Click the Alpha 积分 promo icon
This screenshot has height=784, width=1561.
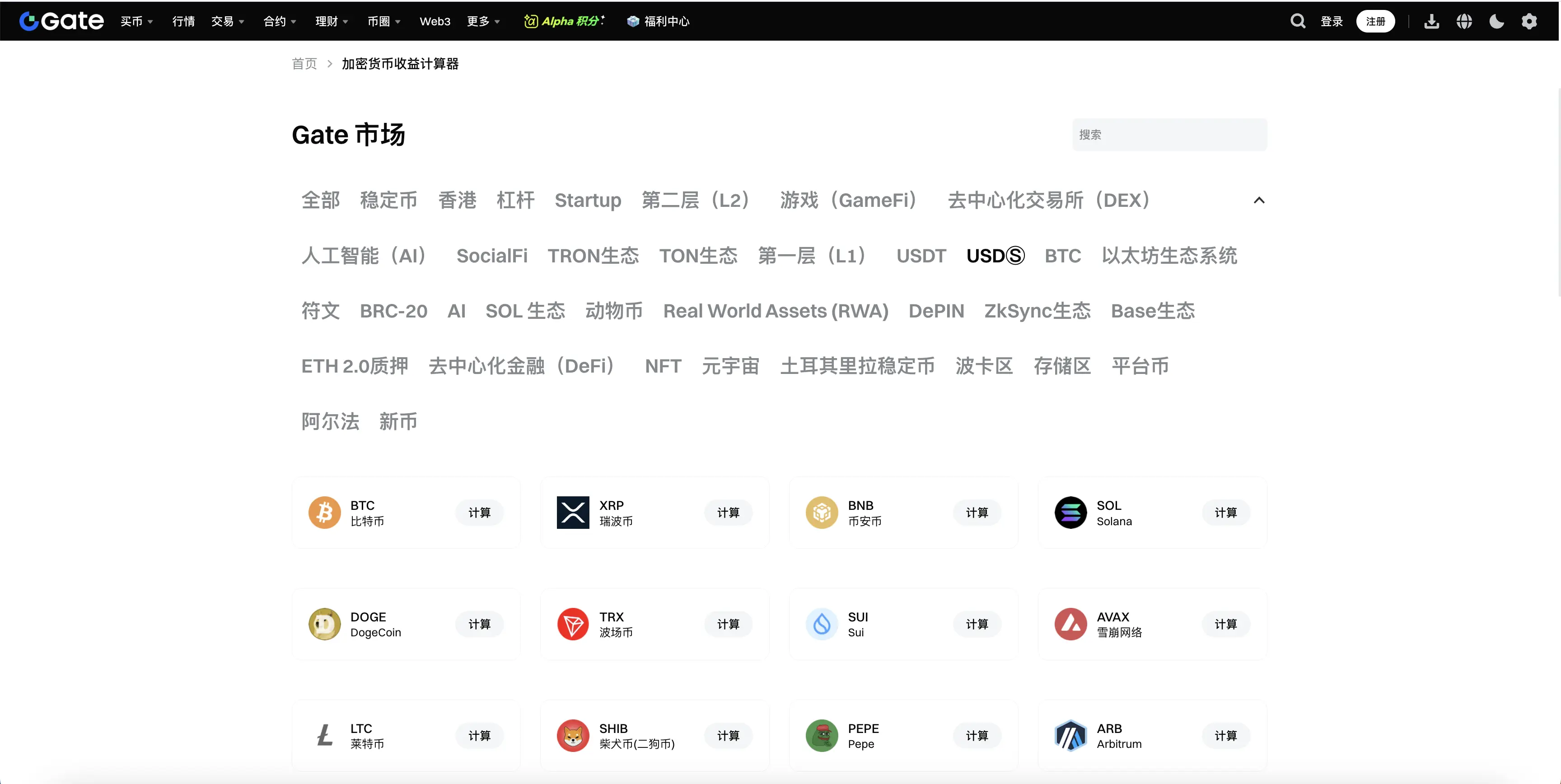tap(530, 21)
